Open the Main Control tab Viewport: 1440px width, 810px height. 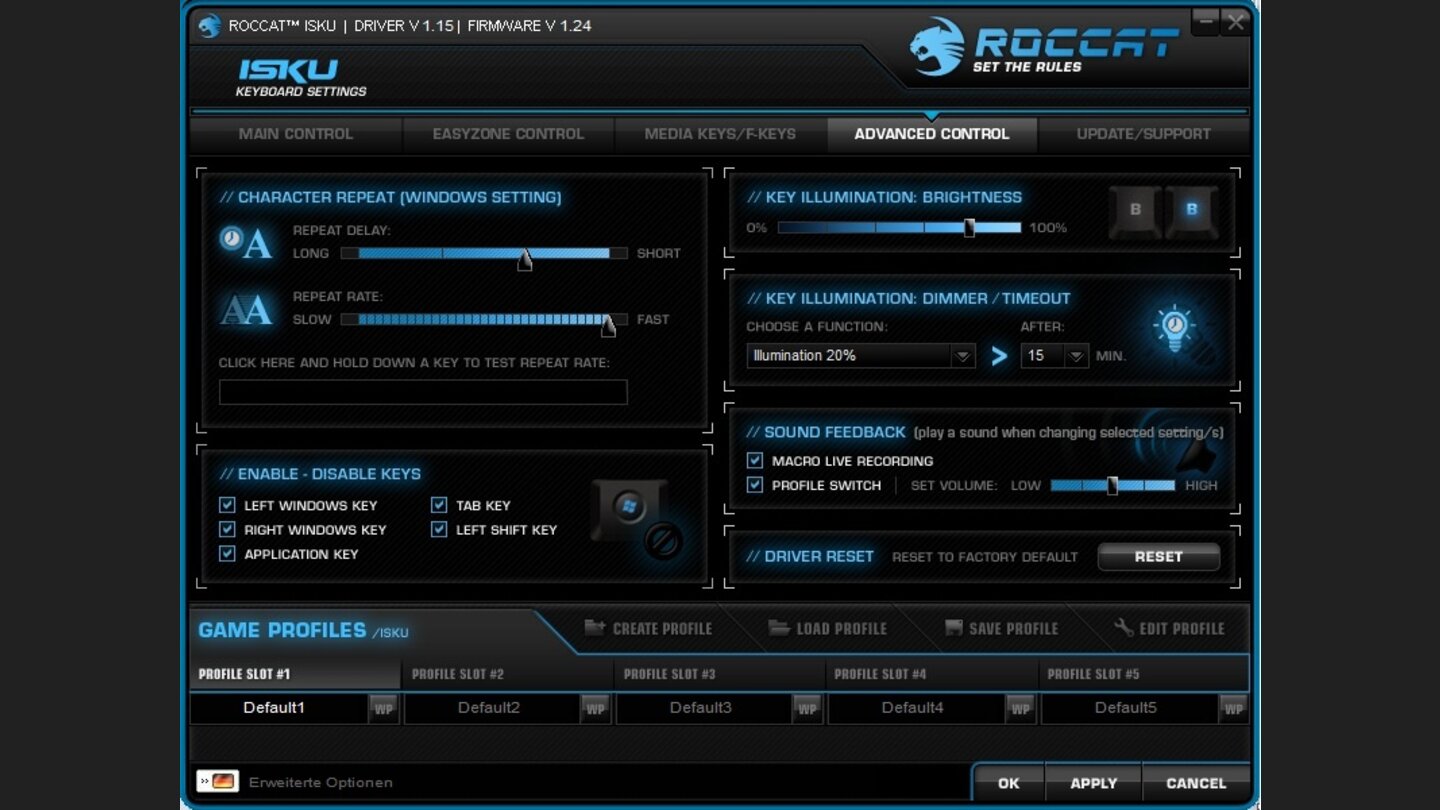[296, 134]
